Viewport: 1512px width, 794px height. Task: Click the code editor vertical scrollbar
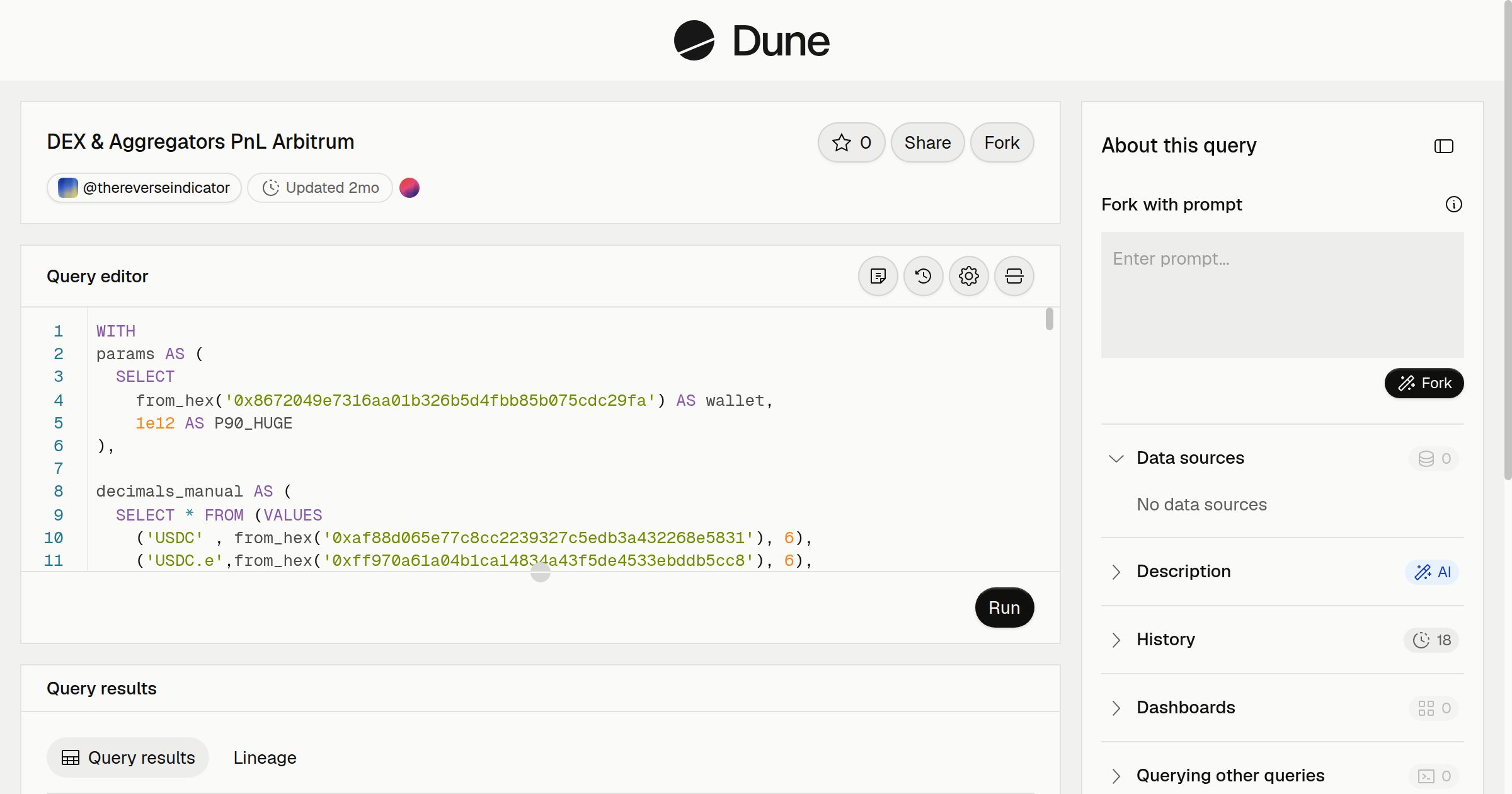click(1049, 319)
